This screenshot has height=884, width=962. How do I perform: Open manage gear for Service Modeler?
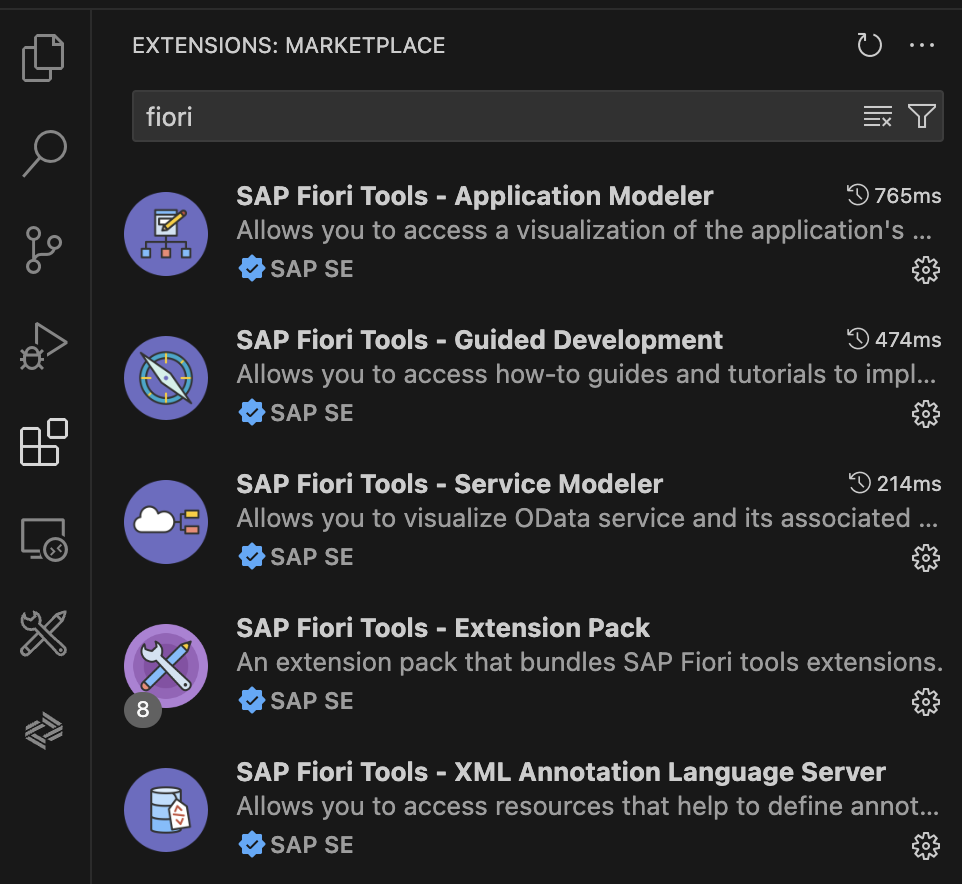point(926,557)
